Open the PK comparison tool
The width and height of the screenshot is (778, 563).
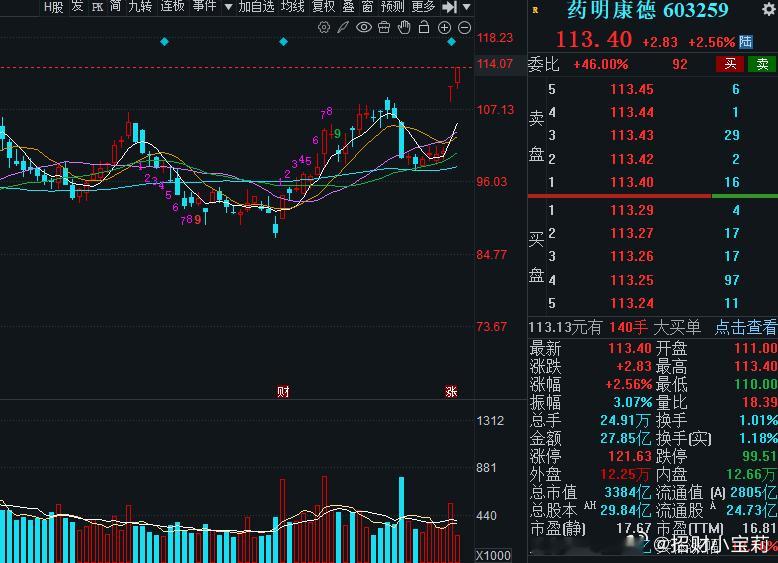pos(98,7)
